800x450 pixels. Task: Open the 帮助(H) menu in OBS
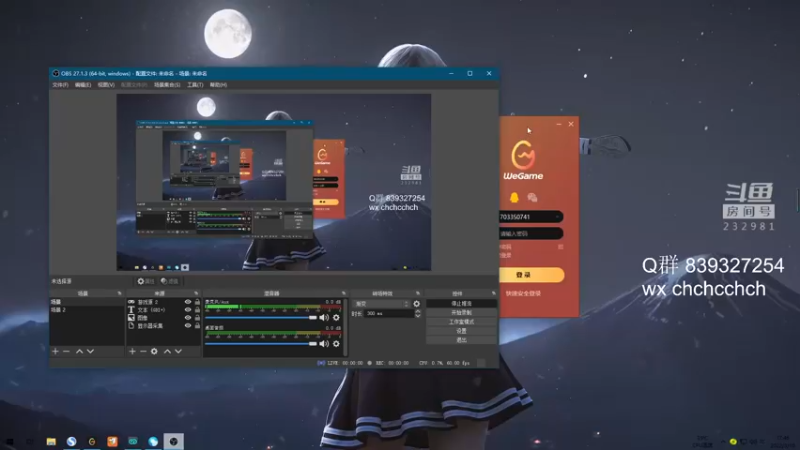click(x=218, y=85)
